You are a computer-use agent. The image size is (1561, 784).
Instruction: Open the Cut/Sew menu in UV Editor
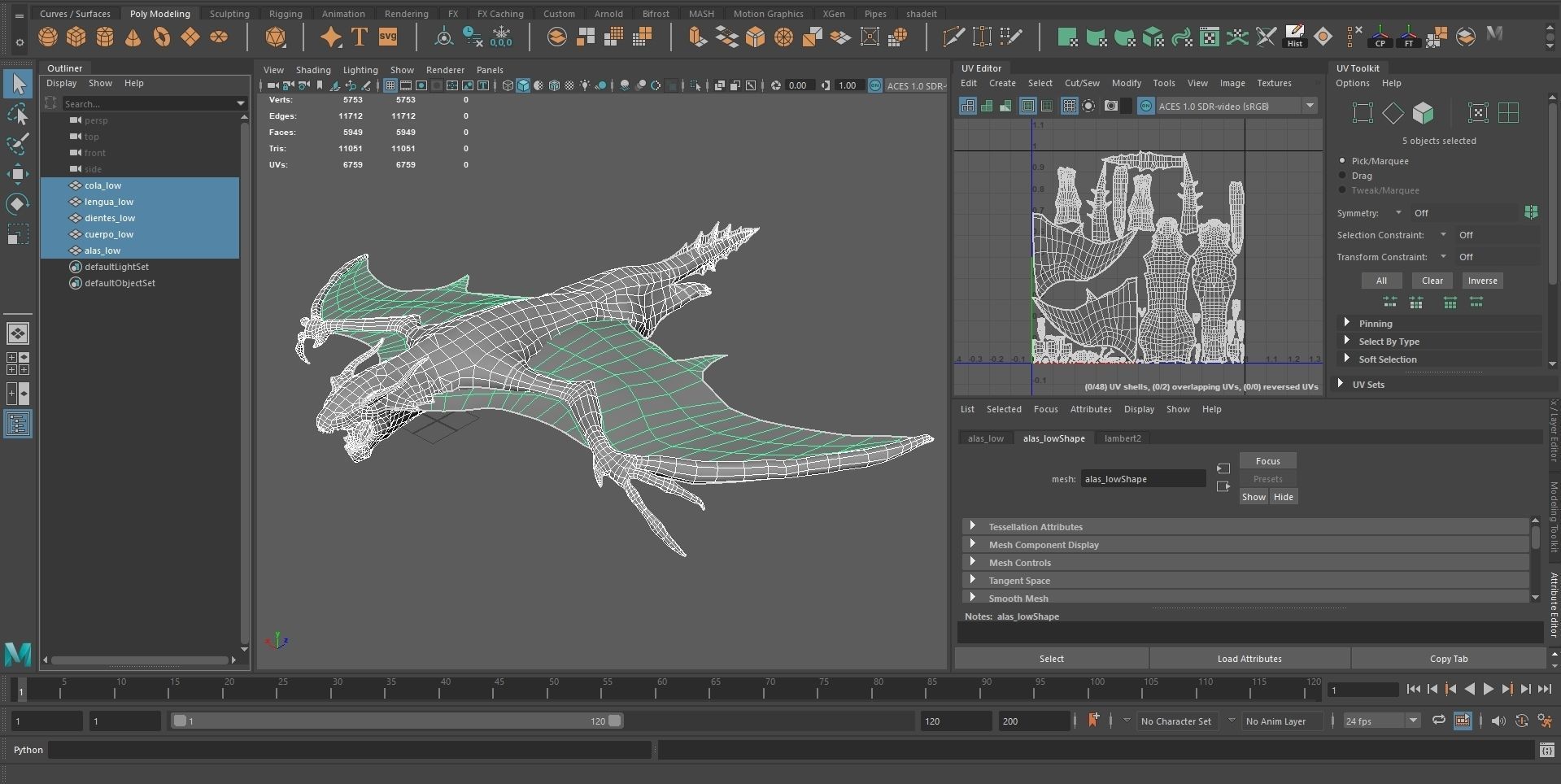[1081, 83]
